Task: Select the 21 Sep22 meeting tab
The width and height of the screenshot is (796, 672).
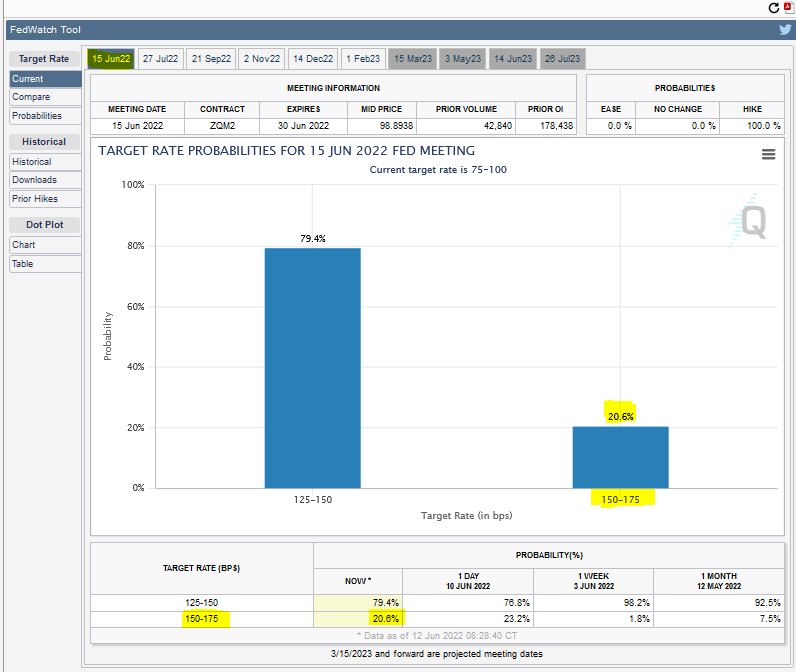Action: coord(211,59)
